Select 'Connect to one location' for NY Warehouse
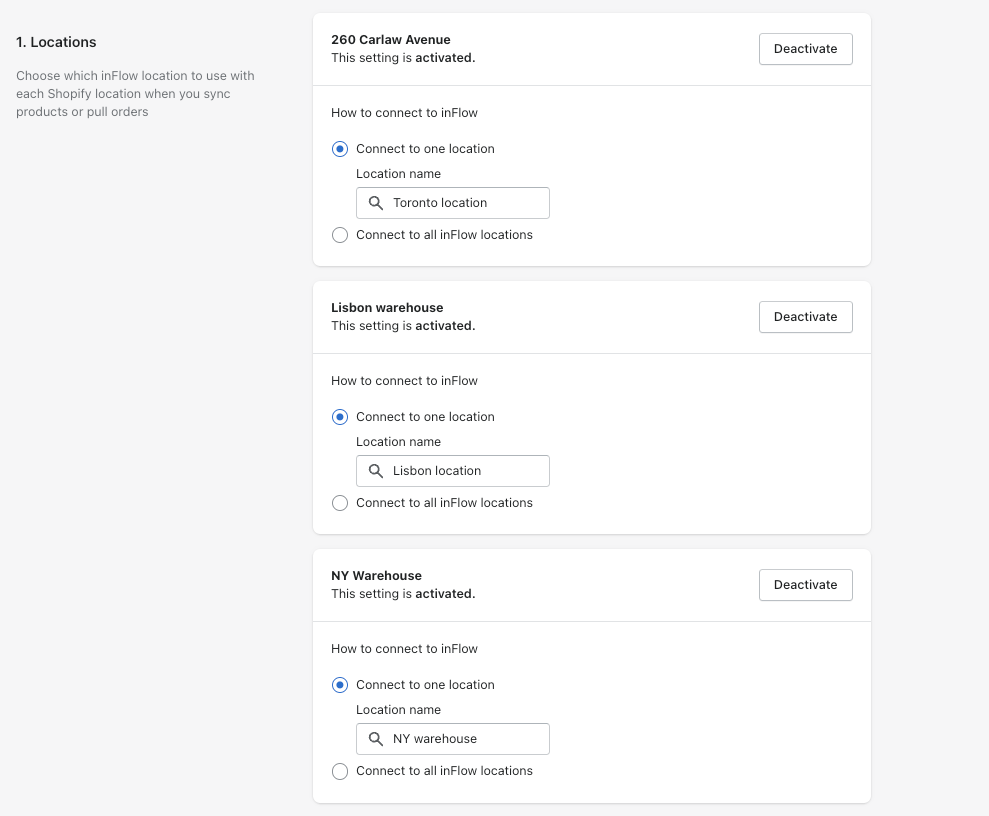The height and width of the screenshot is (816, 989). click(x=340, y=685)
